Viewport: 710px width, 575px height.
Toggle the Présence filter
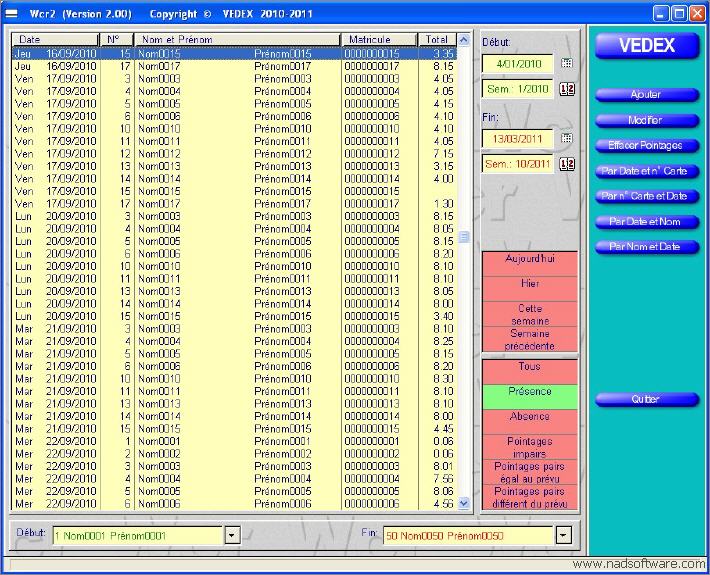tap(530, 397)
